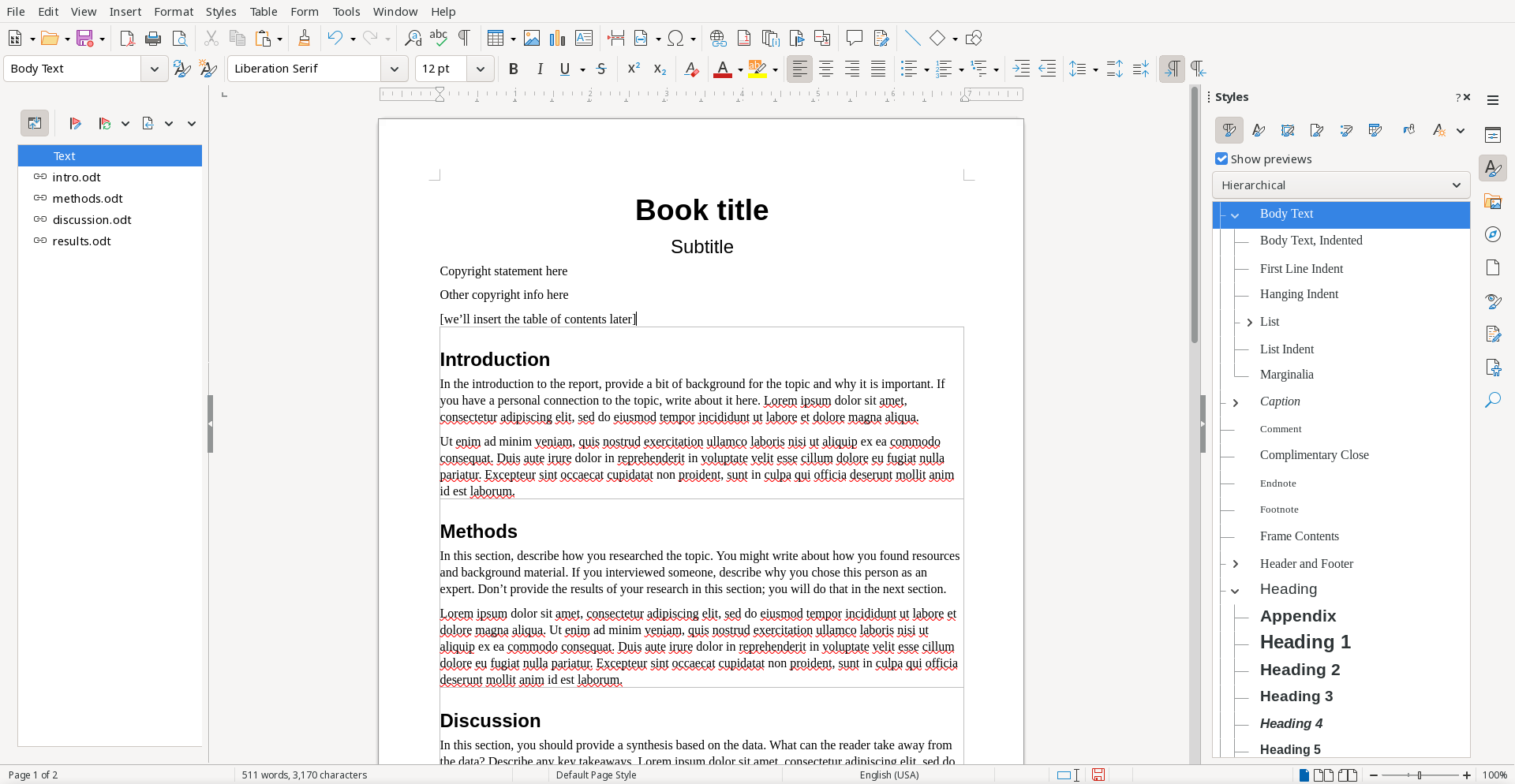Insert an image from toolbar
This screenshot has height=784, width=1515.
coord(532,38)
